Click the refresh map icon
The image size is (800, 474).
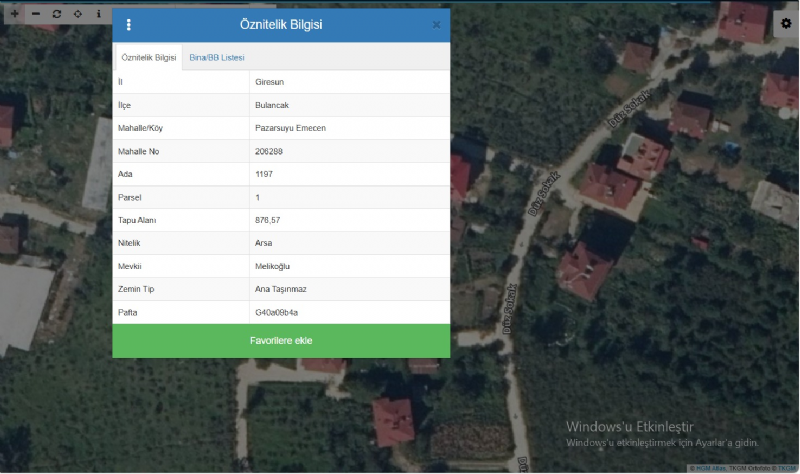coord(56,14)
